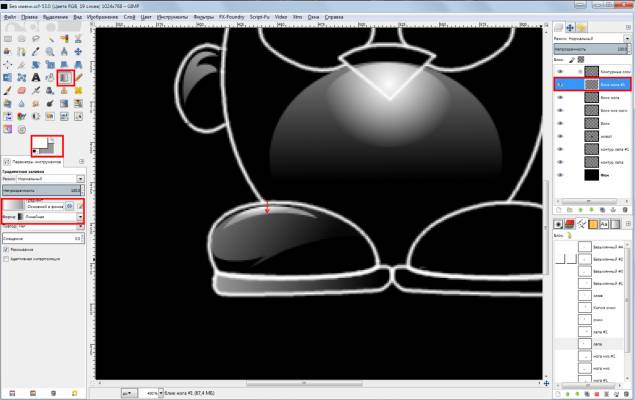The image size is (635, 400).
Task: Select the Scissors Select tool
Action: tap(78, 38)
